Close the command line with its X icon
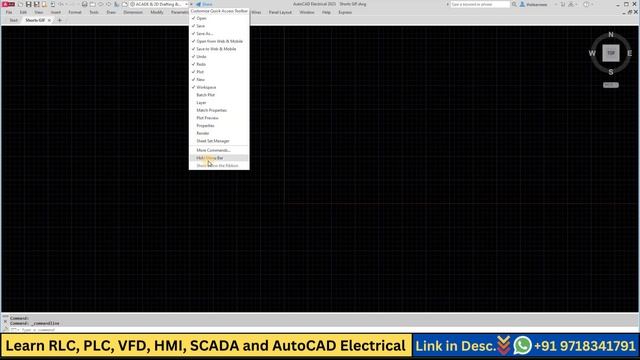 [5, 322]
